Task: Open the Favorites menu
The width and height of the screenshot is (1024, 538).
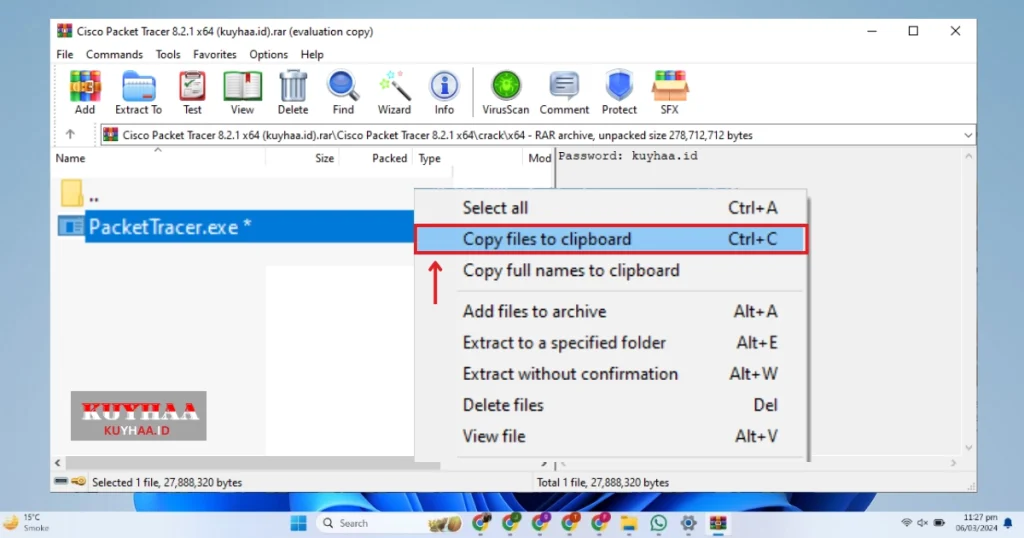Action: (x=215, y=54)
